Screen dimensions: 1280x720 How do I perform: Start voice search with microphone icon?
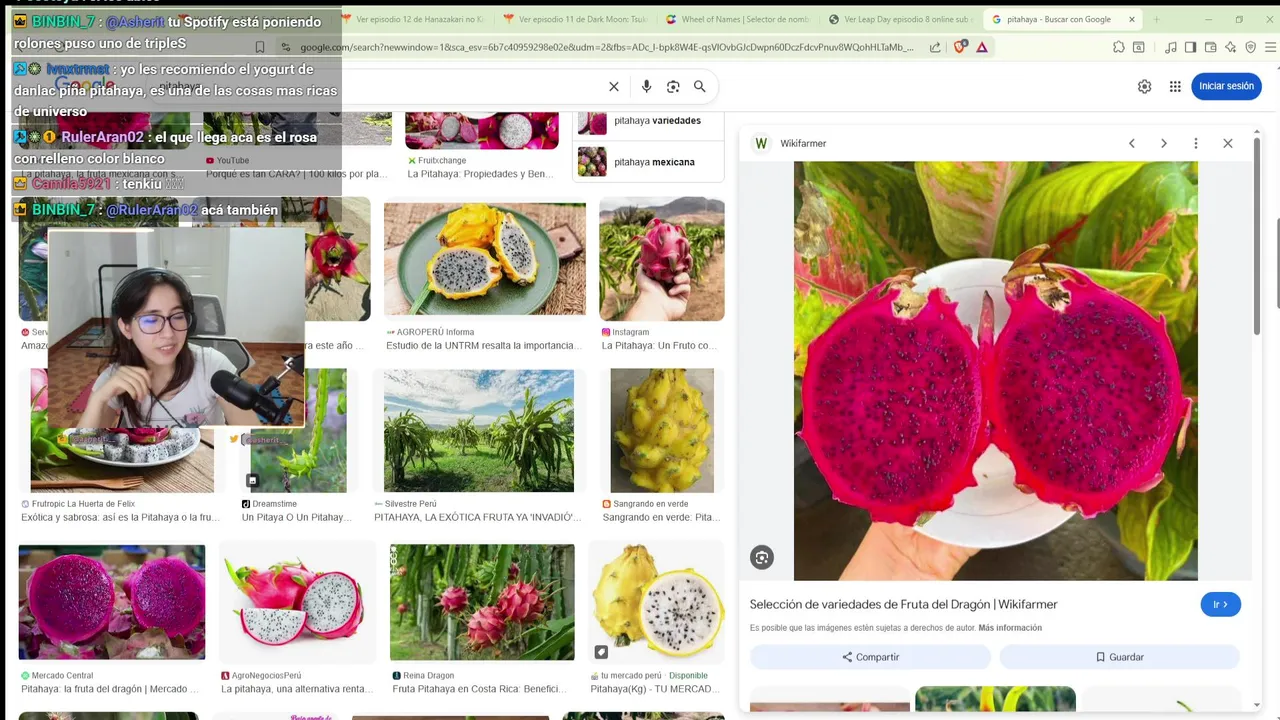(x=646, y=87)
